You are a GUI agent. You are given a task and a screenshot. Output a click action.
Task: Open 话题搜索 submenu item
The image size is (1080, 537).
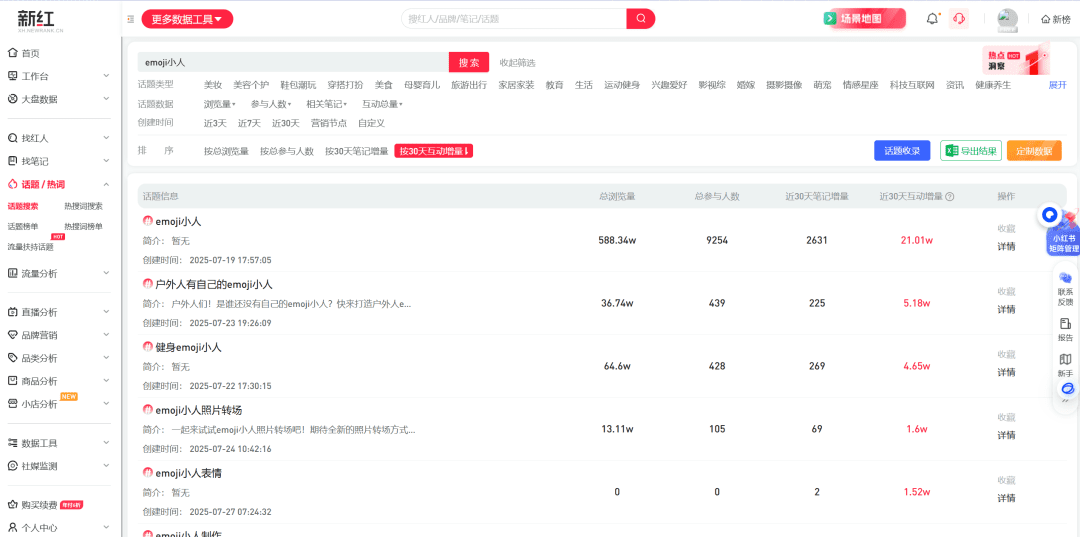click(23, 206)
